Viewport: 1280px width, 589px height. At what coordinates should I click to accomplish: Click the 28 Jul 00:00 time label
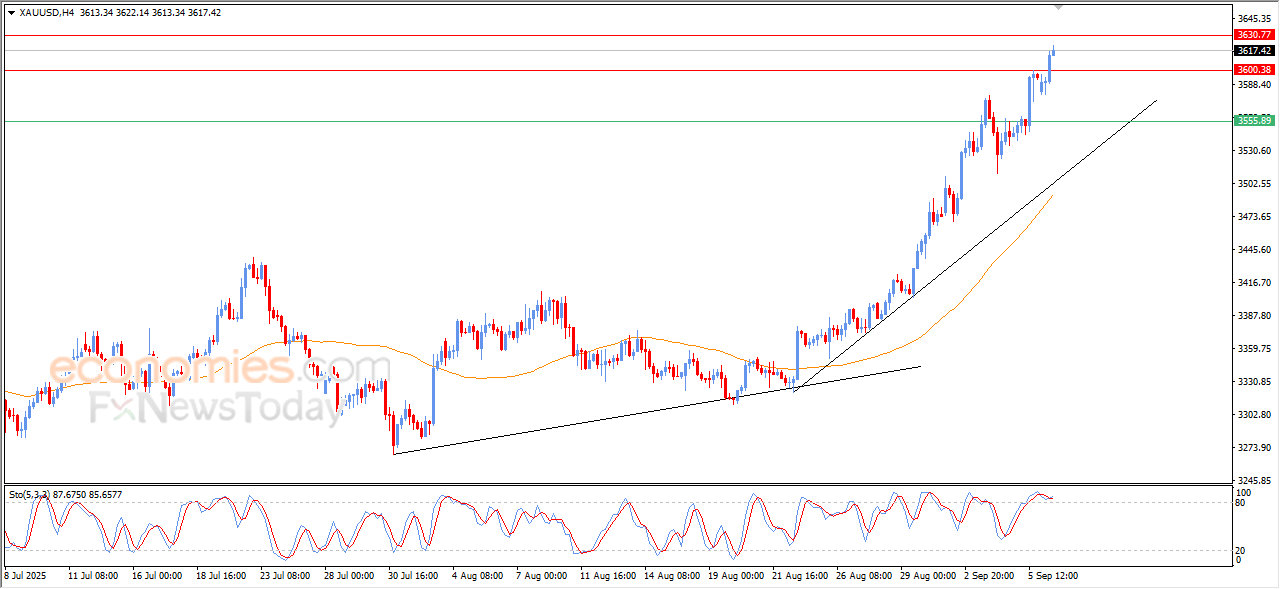tap(350, 577)
